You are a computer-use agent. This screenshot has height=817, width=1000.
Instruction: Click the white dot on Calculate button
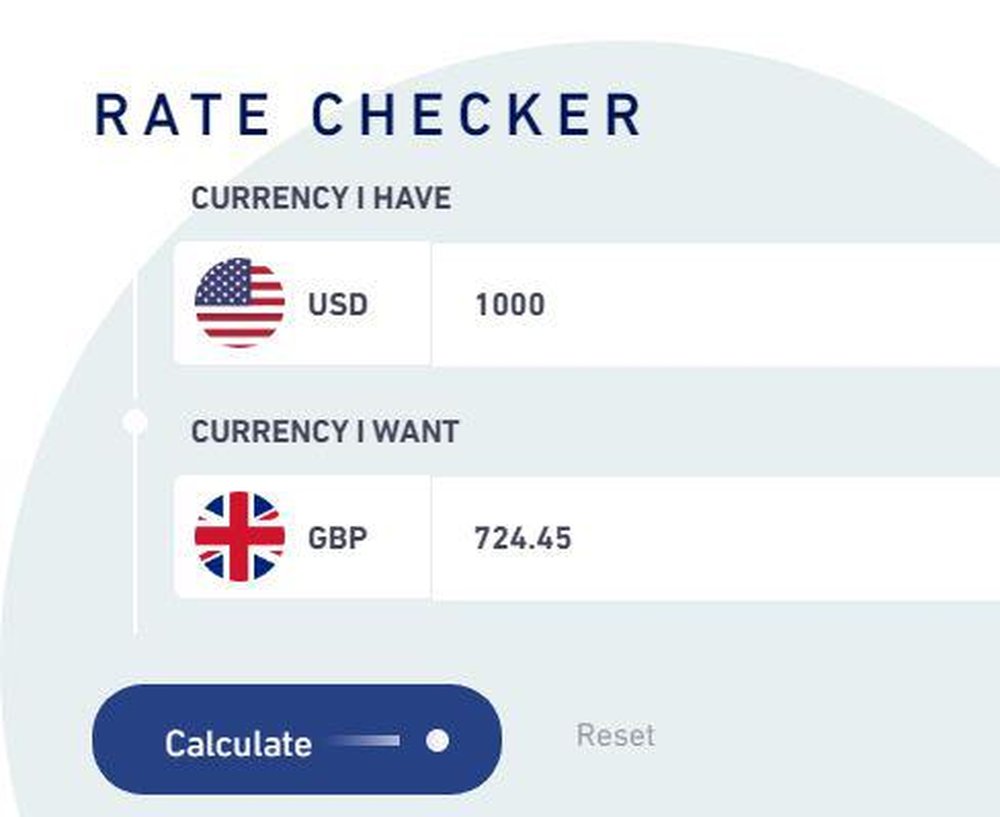coord(438,740)
